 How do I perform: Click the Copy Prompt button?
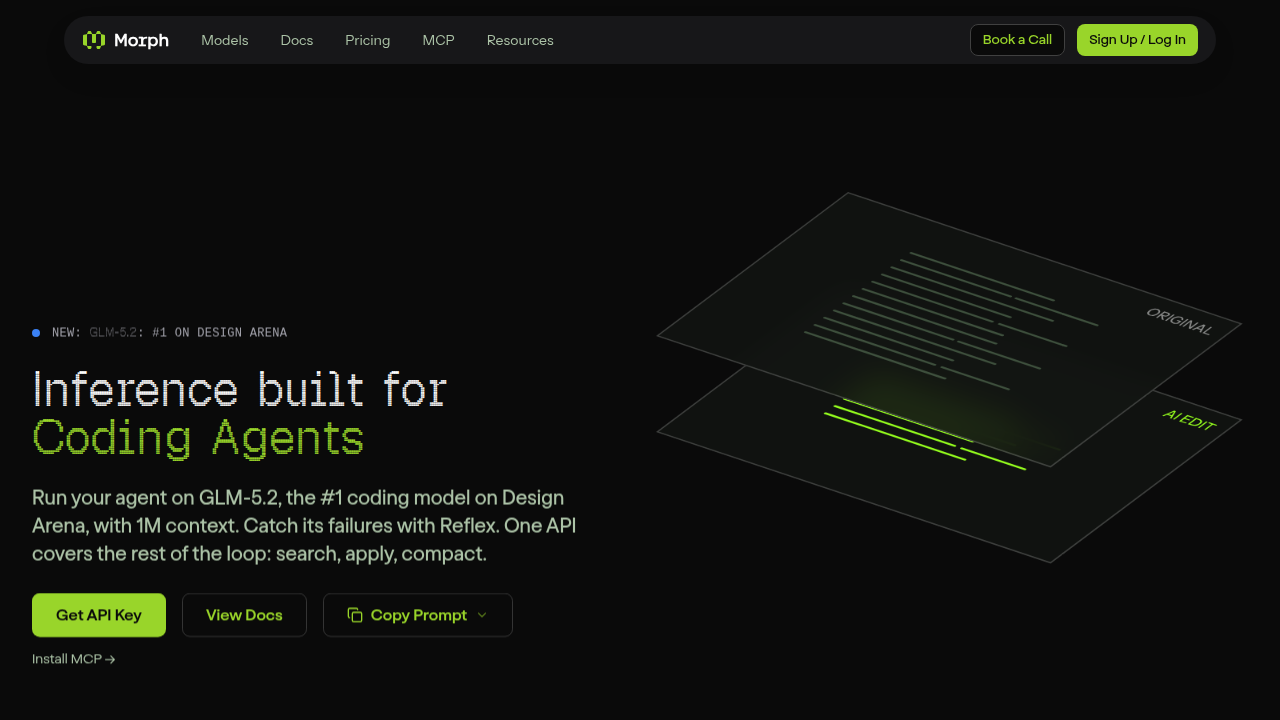point(418,615)
